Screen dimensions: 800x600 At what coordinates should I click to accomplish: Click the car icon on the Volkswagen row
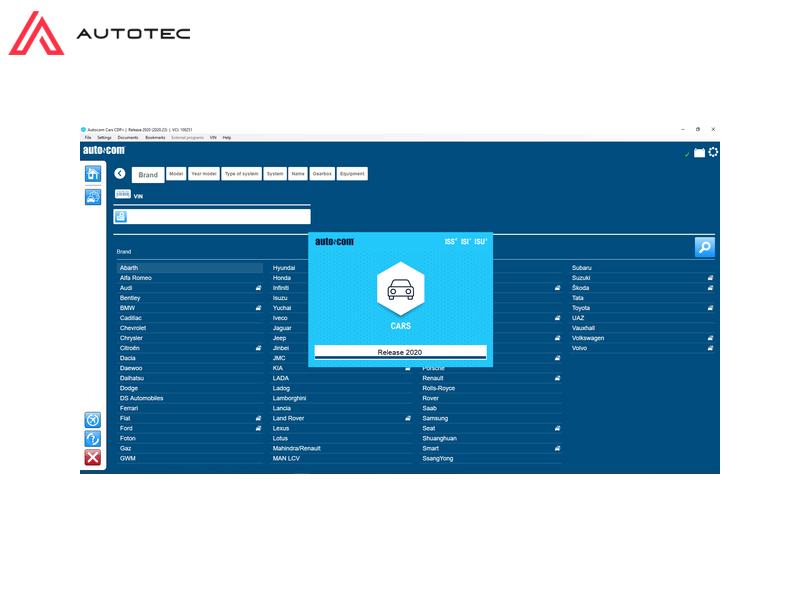pos(710,338)
